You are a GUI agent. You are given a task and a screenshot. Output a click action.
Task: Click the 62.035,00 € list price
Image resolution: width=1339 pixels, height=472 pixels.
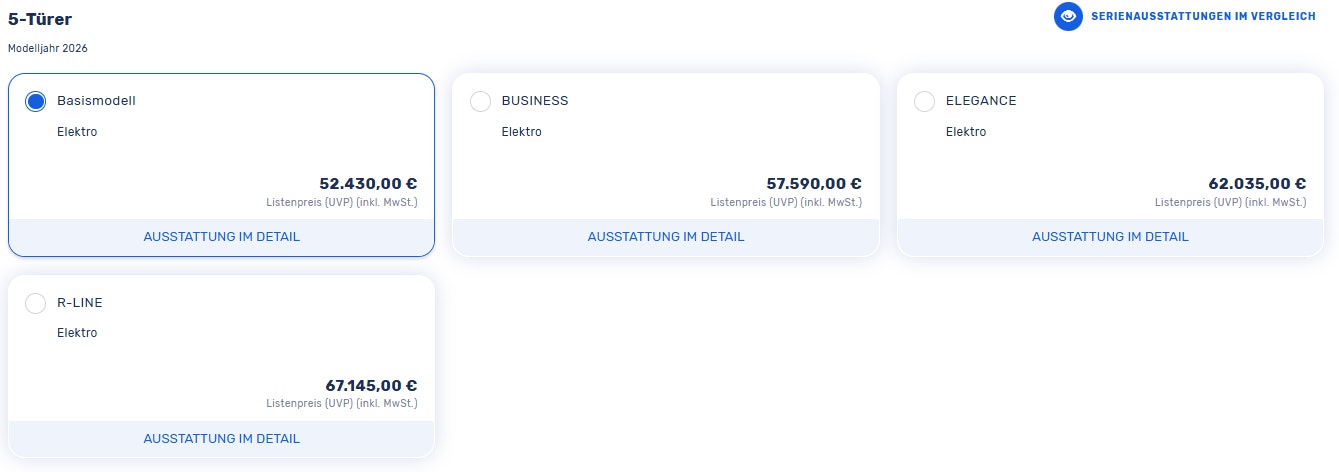tap(1257, 184)
